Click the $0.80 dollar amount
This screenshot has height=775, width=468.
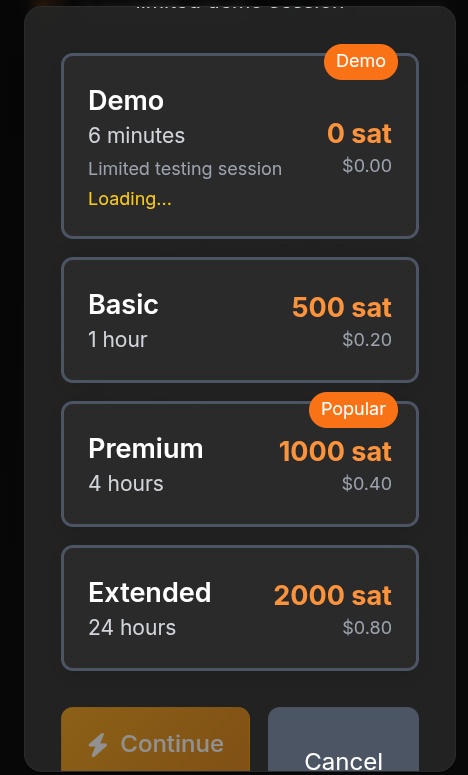367,627
